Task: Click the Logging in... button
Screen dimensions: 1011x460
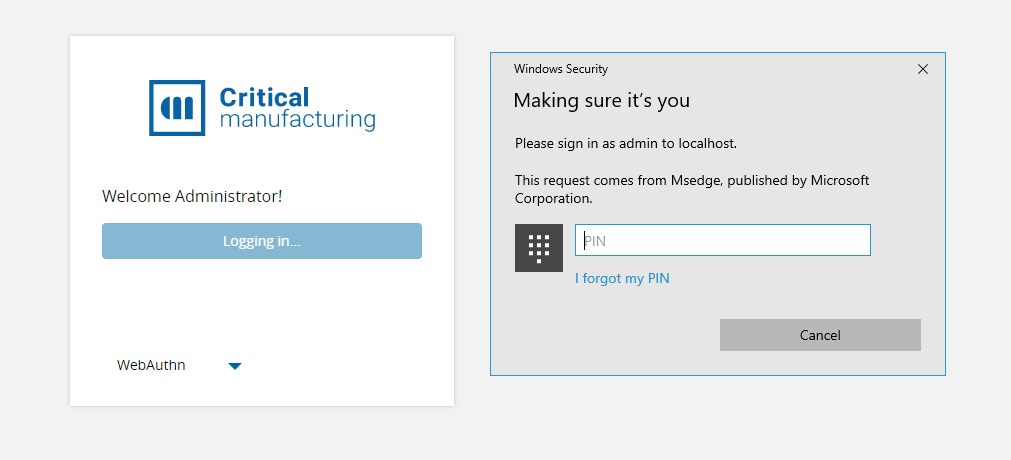Action: point(262,241)
